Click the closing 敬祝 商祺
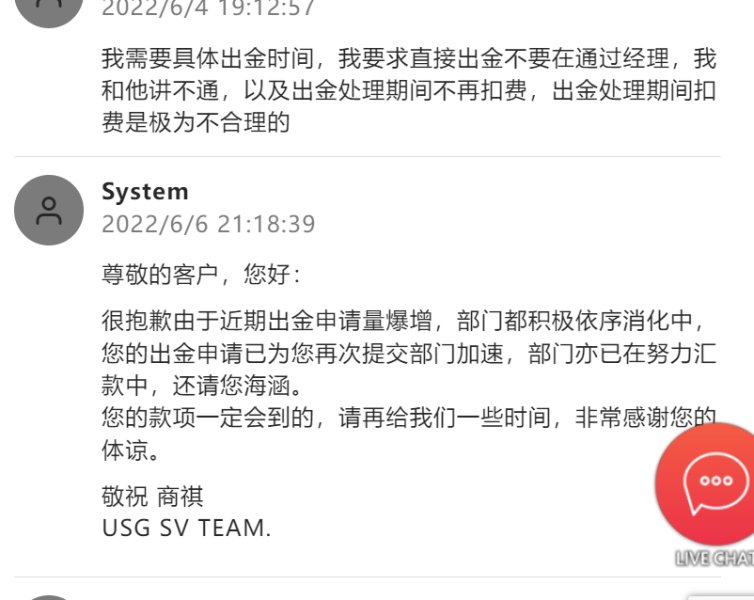 [152, 497]
